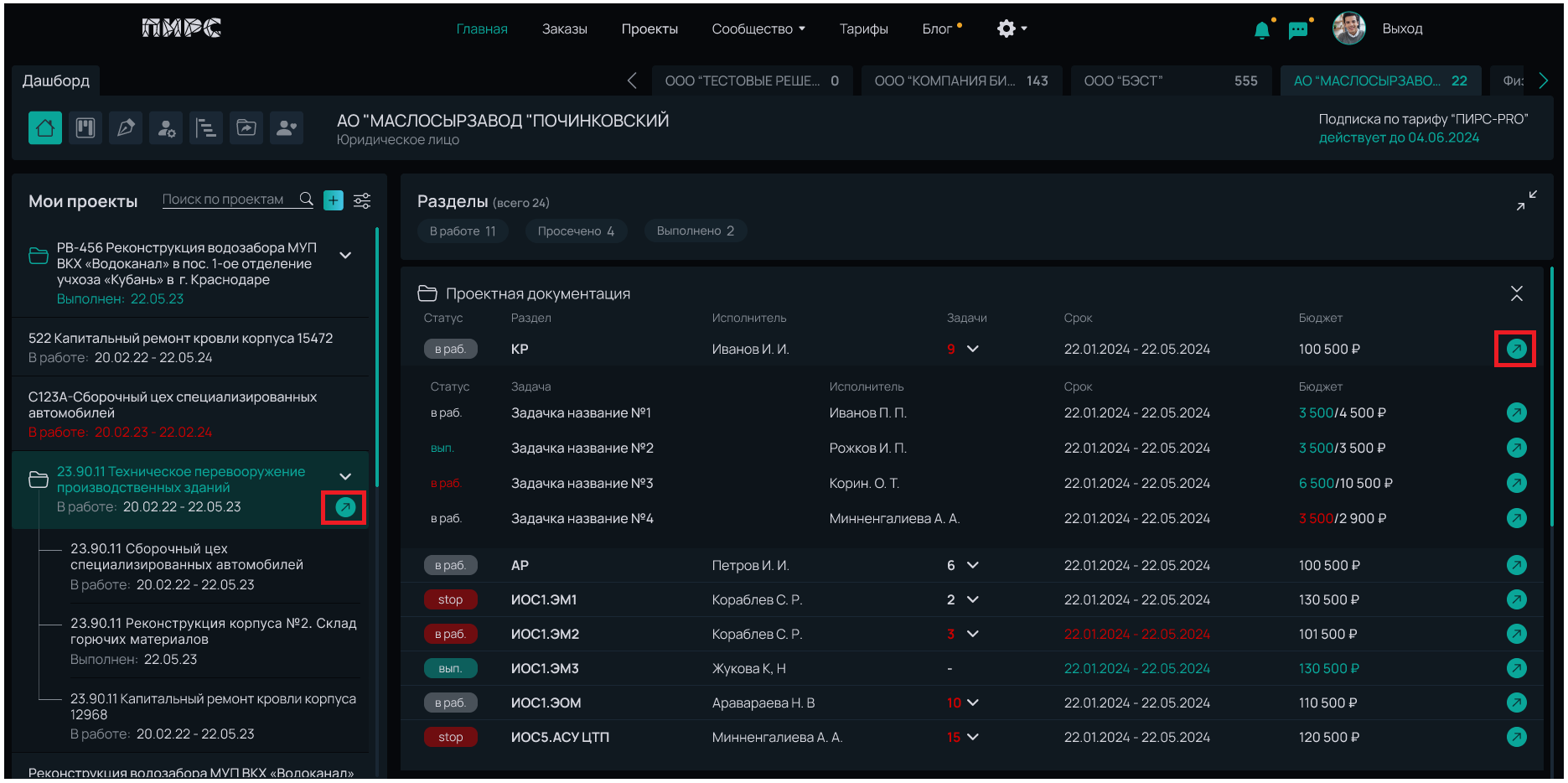Image resolution: width=1568 pixels, height=783 pixels.
Task: Open the chat messages icon
Action: (1298, 30)
